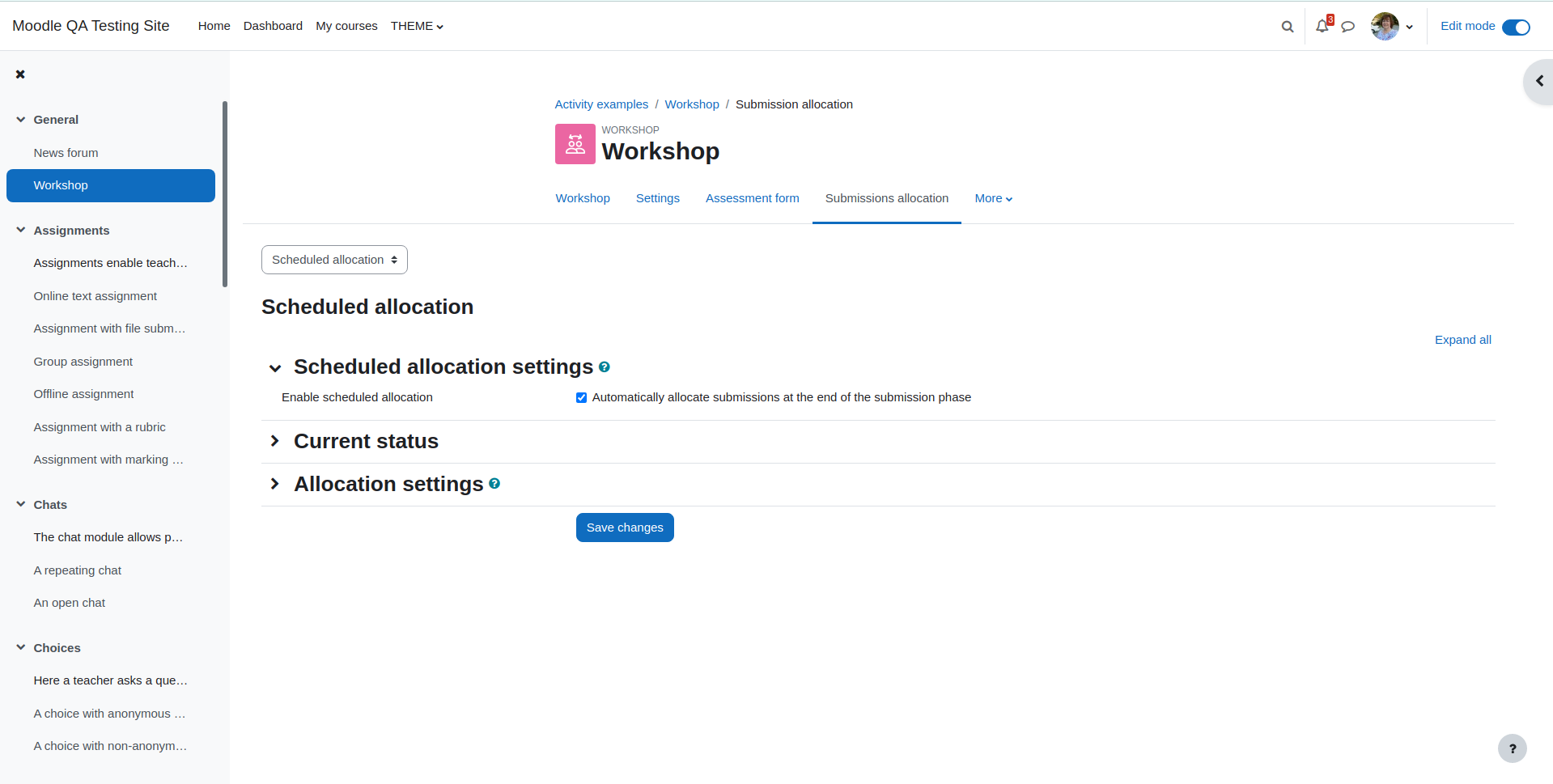This screenshot has height=784, width=1553.
Task: Open News forum in course index
Action: [x=66, y=153]
